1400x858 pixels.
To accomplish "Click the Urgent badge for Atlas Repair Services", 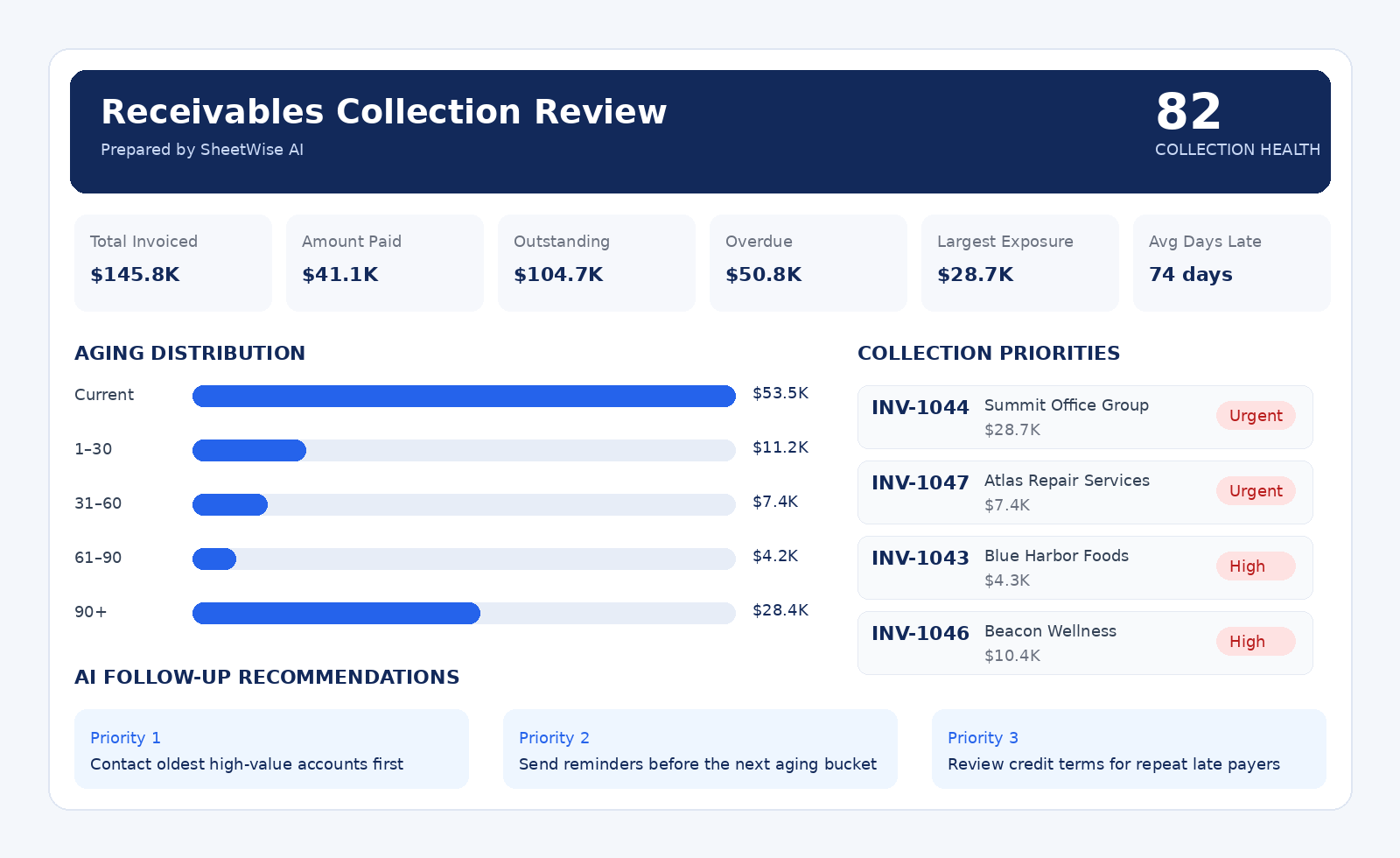I will pos(1256,491).
